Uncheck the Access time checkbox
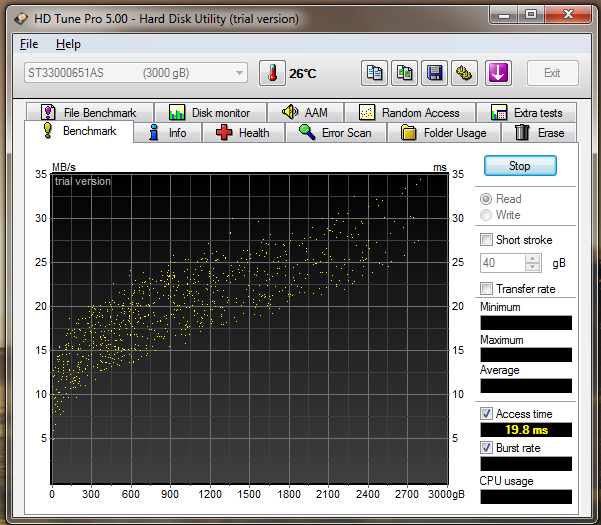Image resolution: width=601 pixels, height=525 pixels. tap(486, 414)
